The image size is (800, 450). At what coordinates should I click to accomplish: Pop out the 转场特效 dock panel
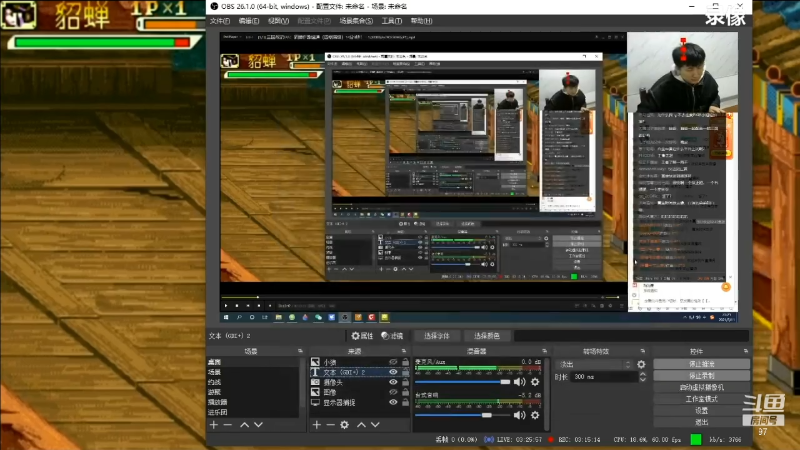(642, 351)
